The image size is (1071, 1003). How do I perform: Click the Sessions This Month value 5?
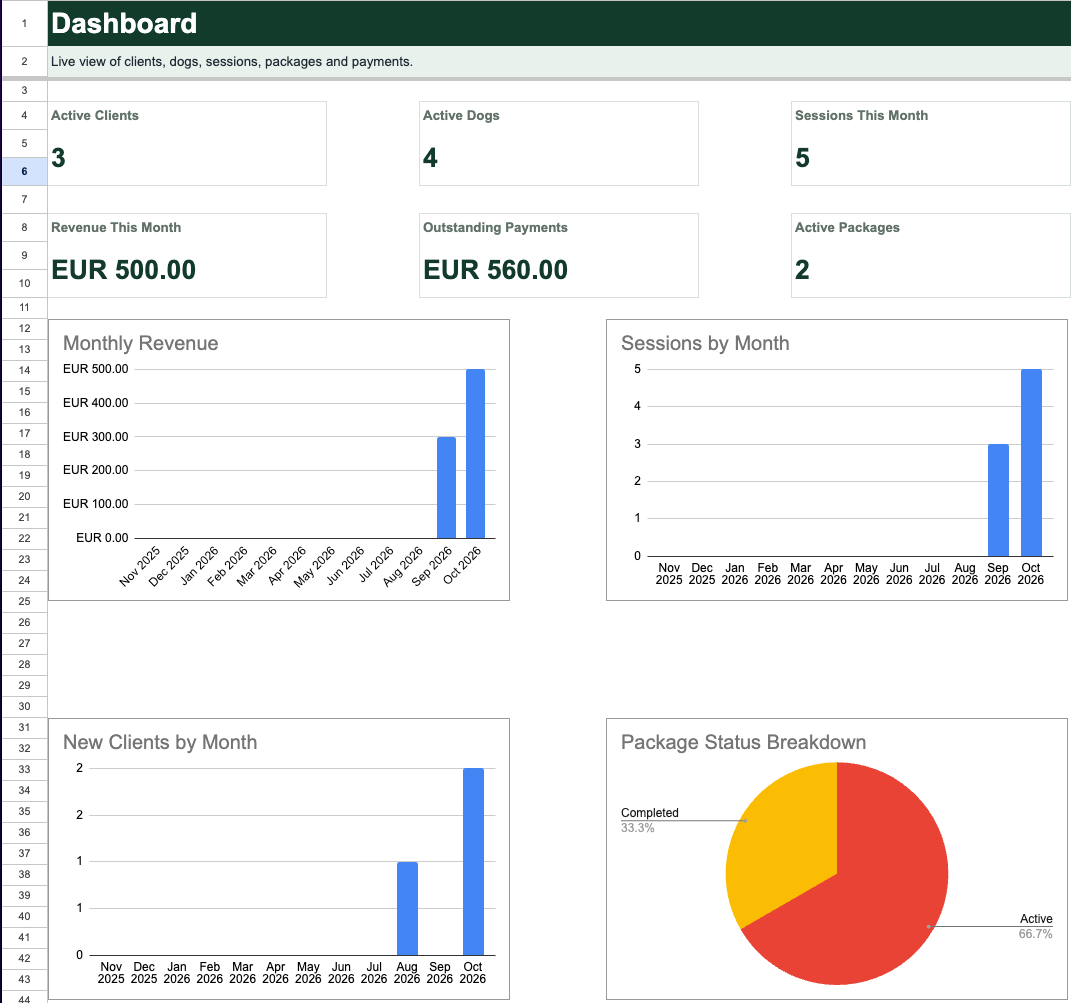(803, 158)
